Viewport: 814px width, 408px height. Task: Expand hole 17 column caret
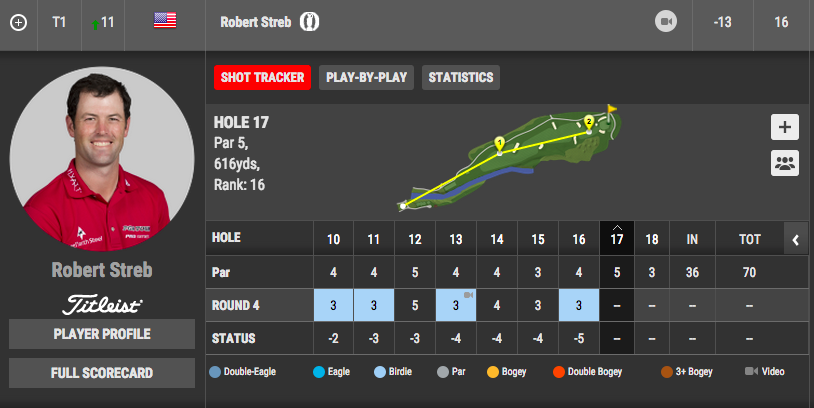click(x=617, y=227)
